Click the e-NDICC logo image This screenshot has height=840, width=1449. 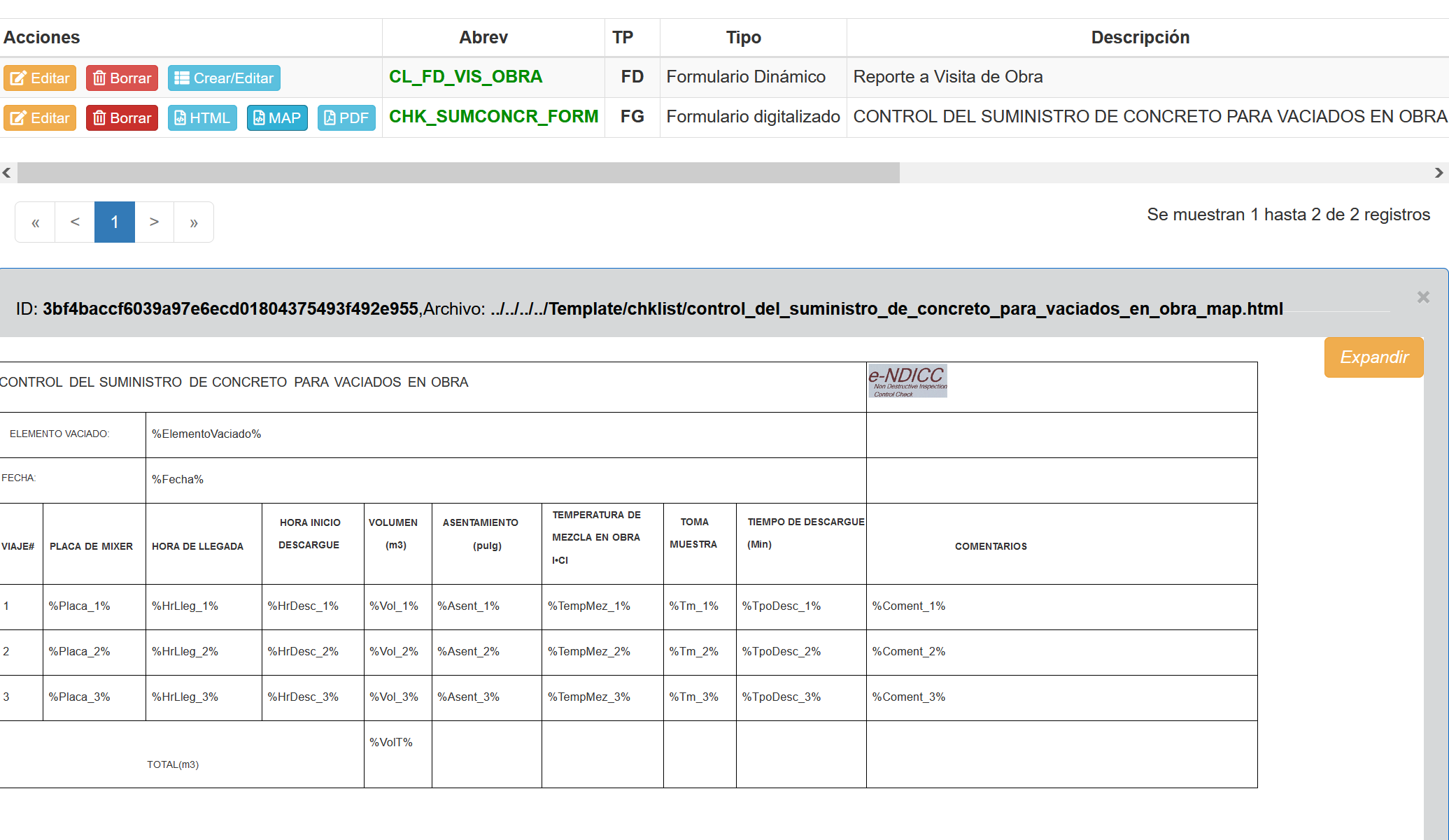[907, 381]
